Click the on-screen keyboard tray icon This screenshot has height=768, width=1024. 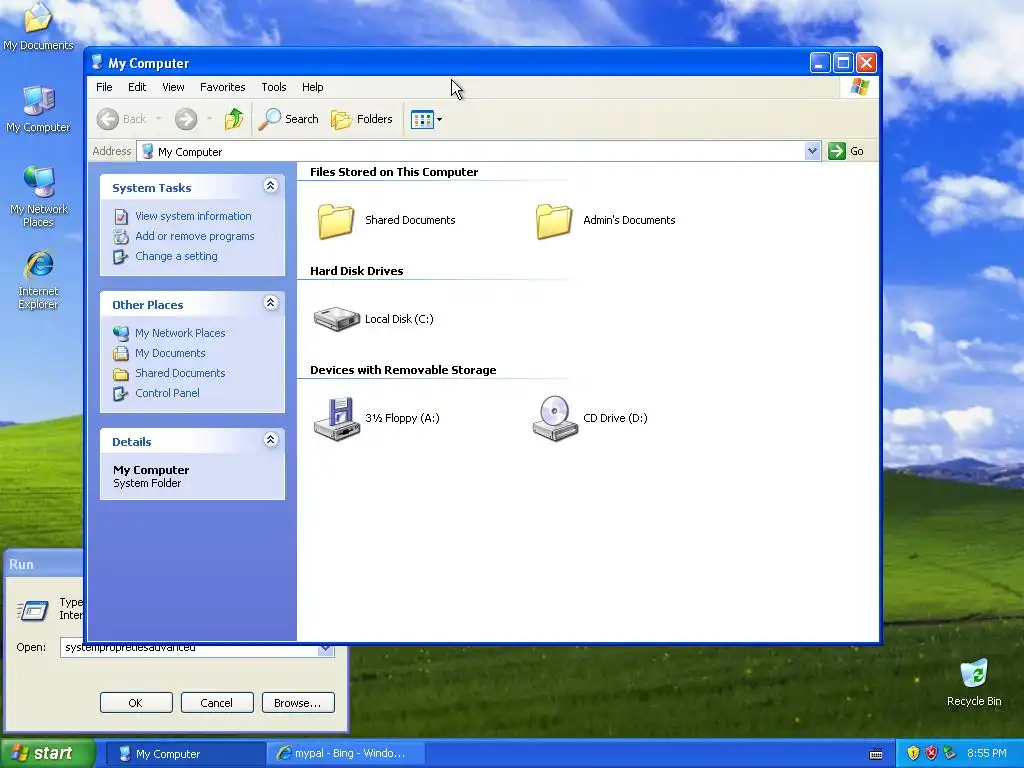pyautogui.click(x=876, y=754)
